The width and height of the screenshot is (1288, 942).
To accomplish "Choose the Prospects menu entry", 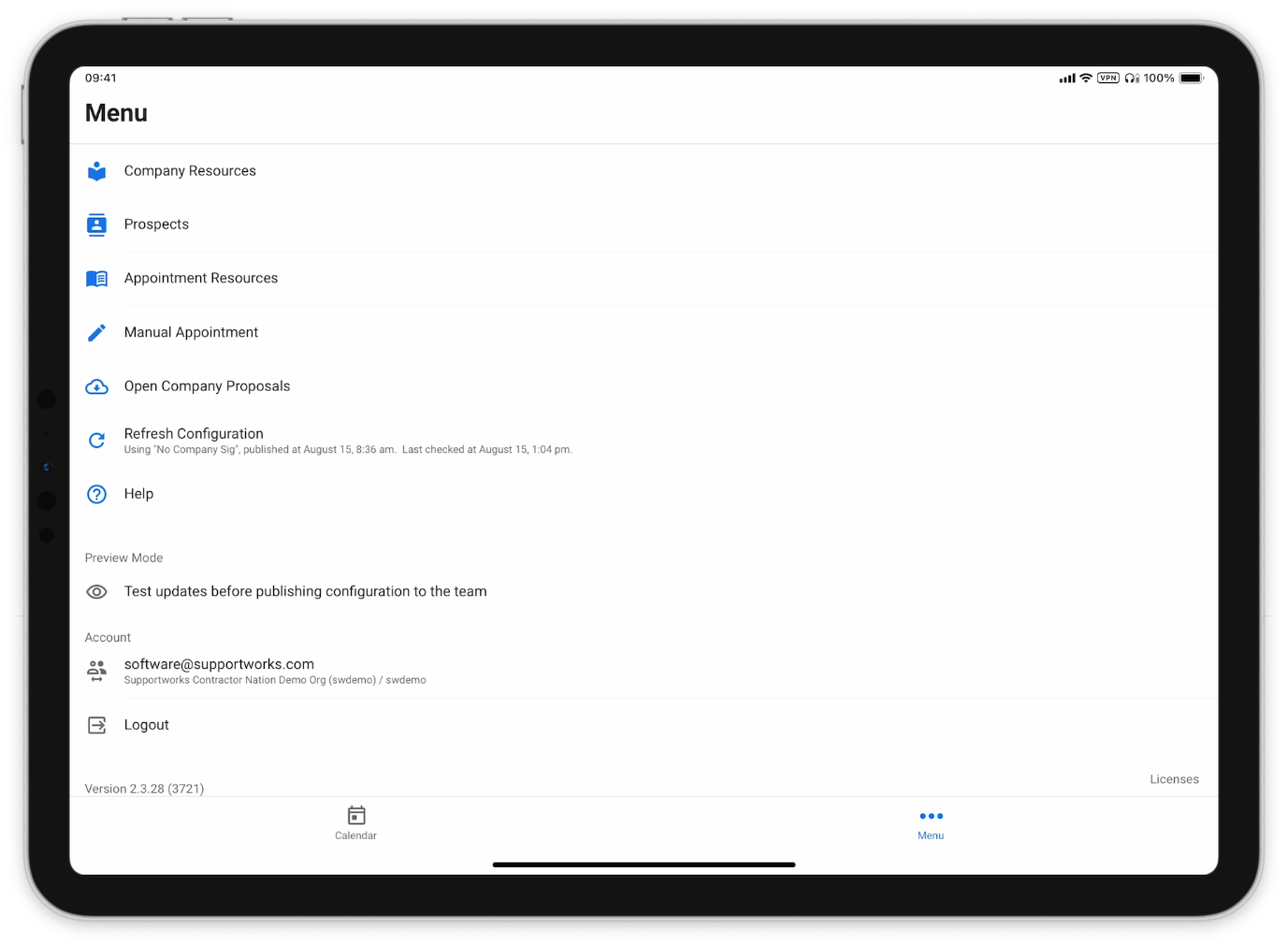I will [644, 225].
